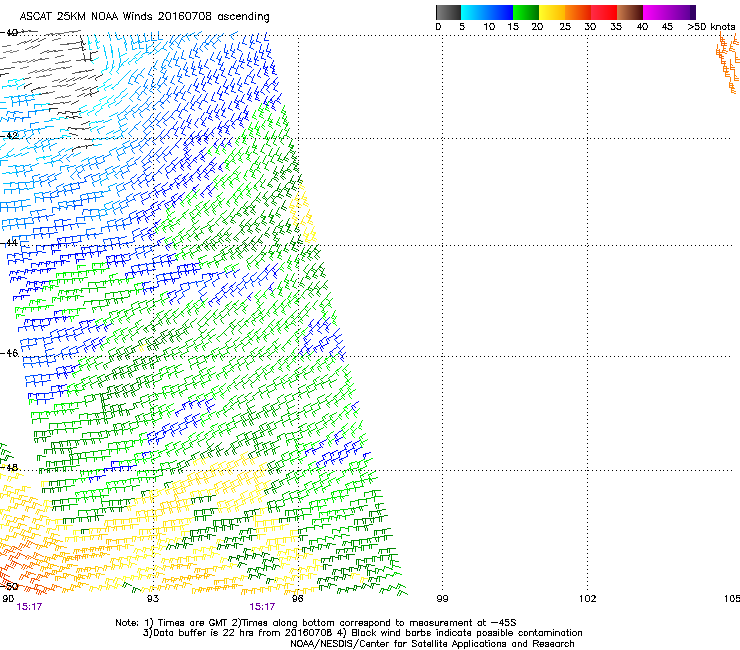Click the '10' legend tick label
Screen dimensions: 740x650
(489, 27)
